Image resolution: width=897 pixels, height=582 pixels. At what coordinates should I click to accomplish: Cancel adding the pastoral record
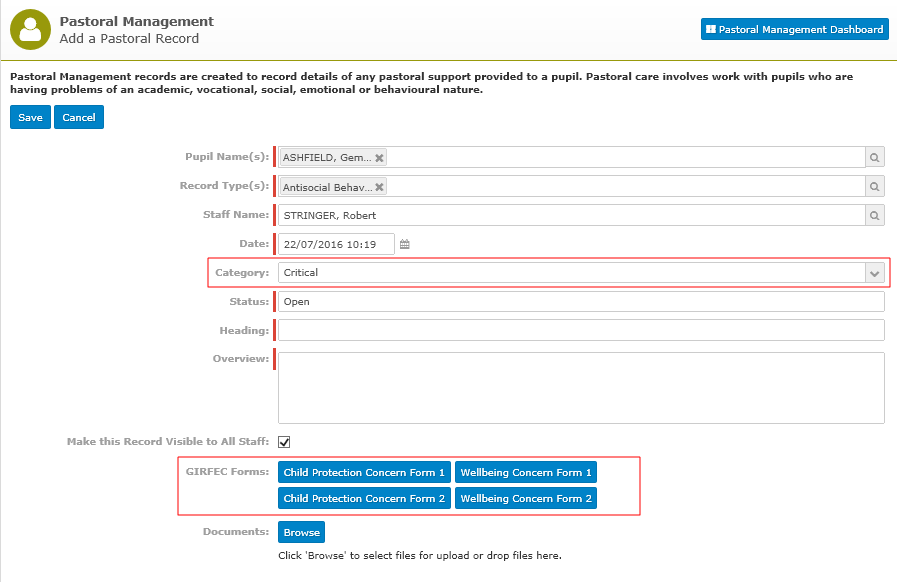(79, 117)
